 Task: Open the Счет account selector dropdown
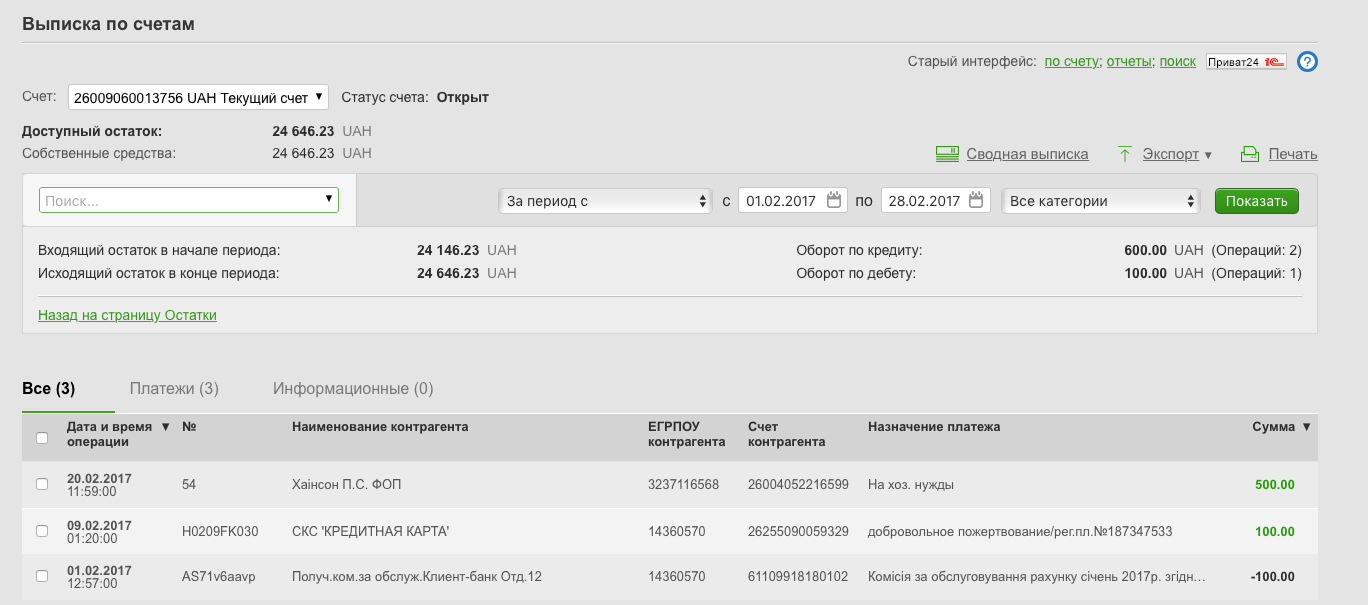(198, 97)
